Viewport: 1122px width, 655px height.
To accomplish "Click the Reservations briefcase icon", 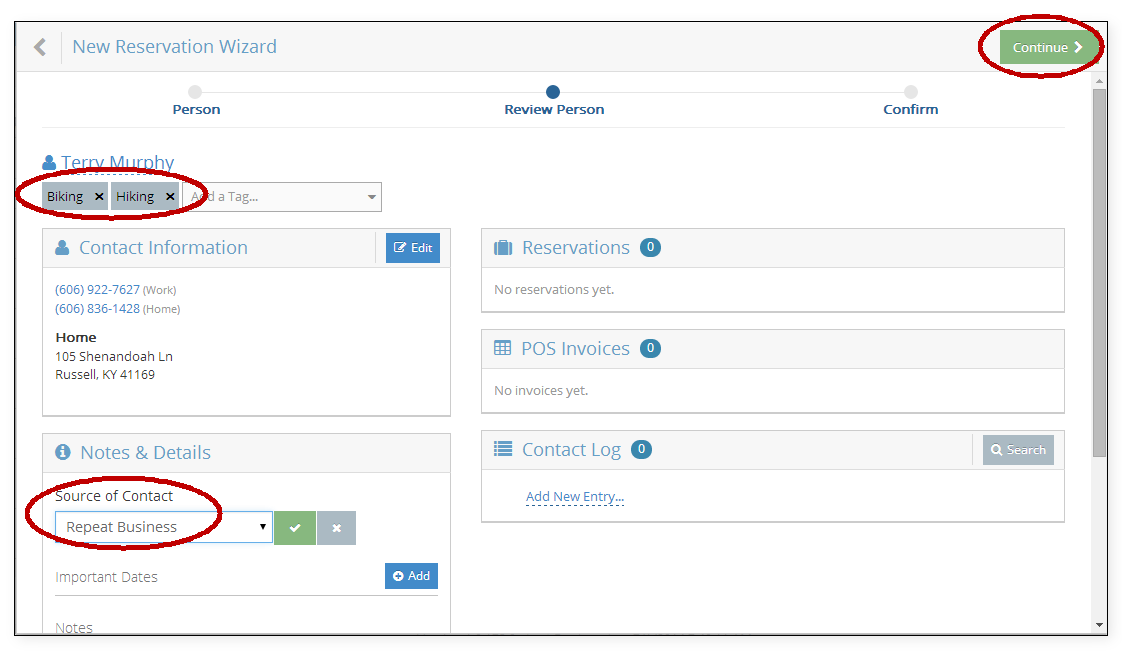I will [503, 248].
